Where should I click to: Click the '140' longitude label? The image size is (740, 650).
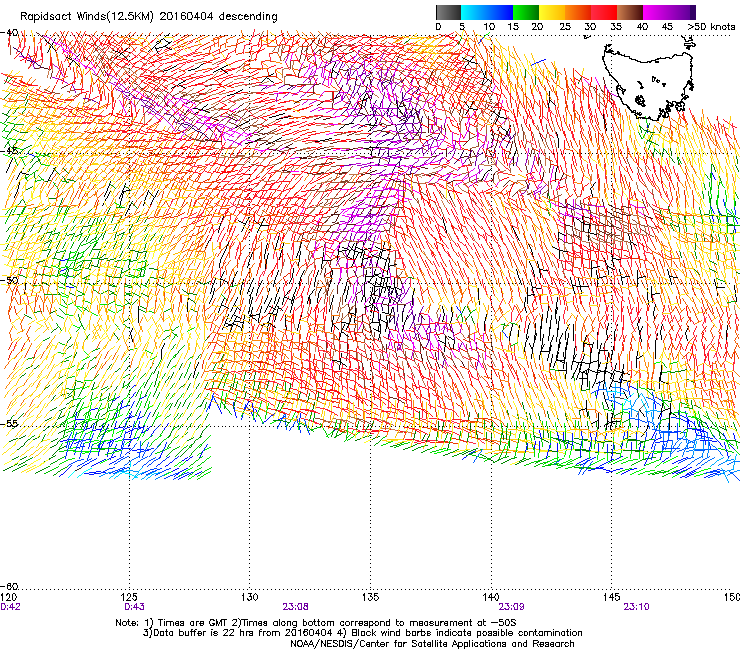coord(491,597)
